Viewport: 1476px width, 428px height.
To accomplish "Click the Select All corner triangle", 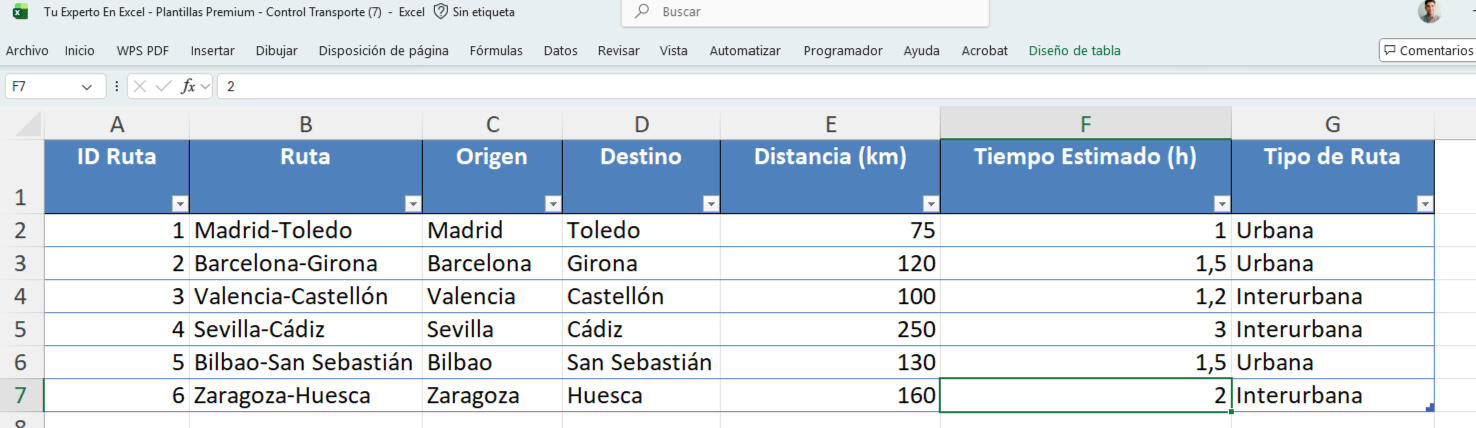I will pyautogui.click(x=28, y=125).
